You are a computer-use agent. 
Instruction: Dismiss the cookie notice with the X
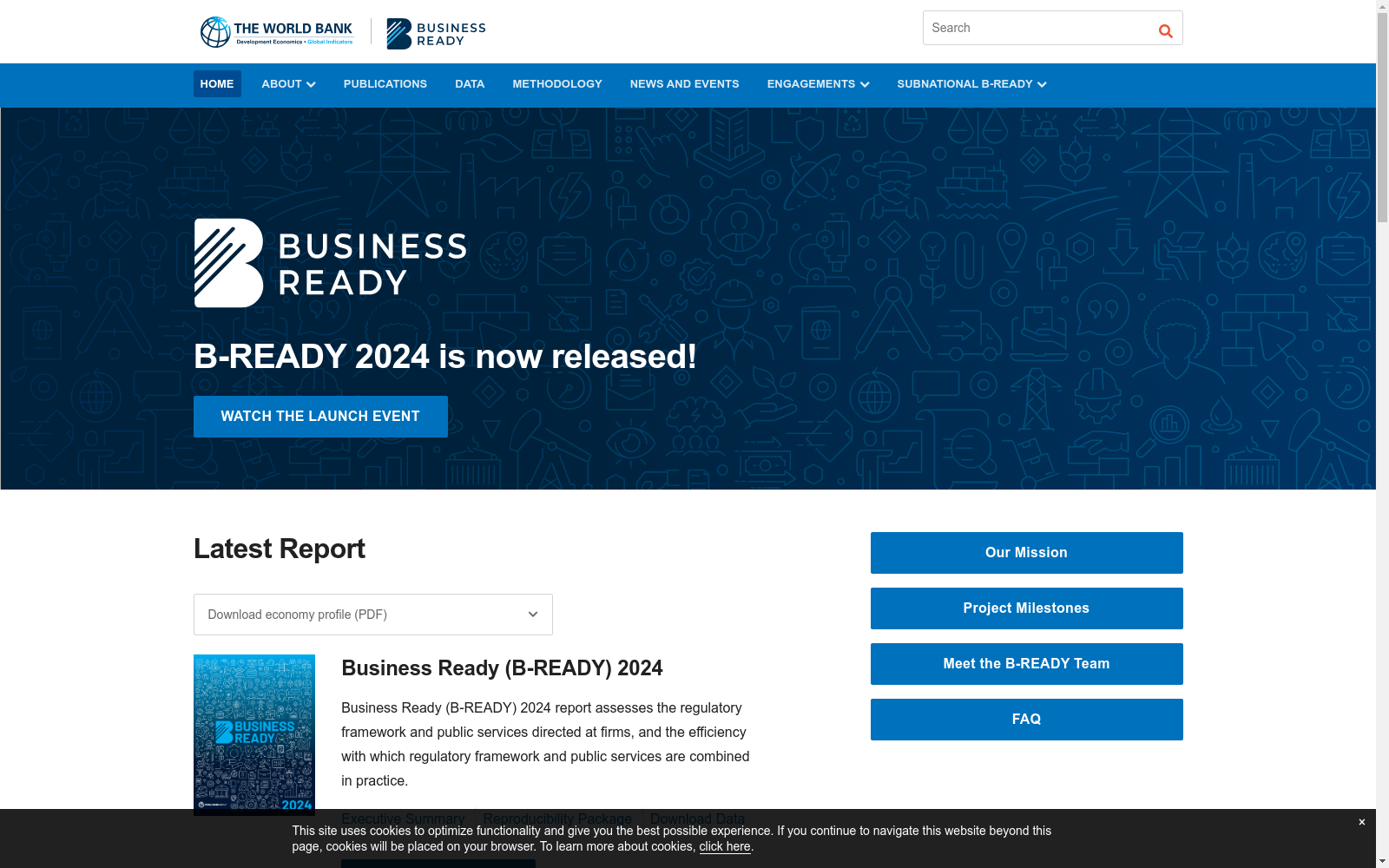(1361, 822)
